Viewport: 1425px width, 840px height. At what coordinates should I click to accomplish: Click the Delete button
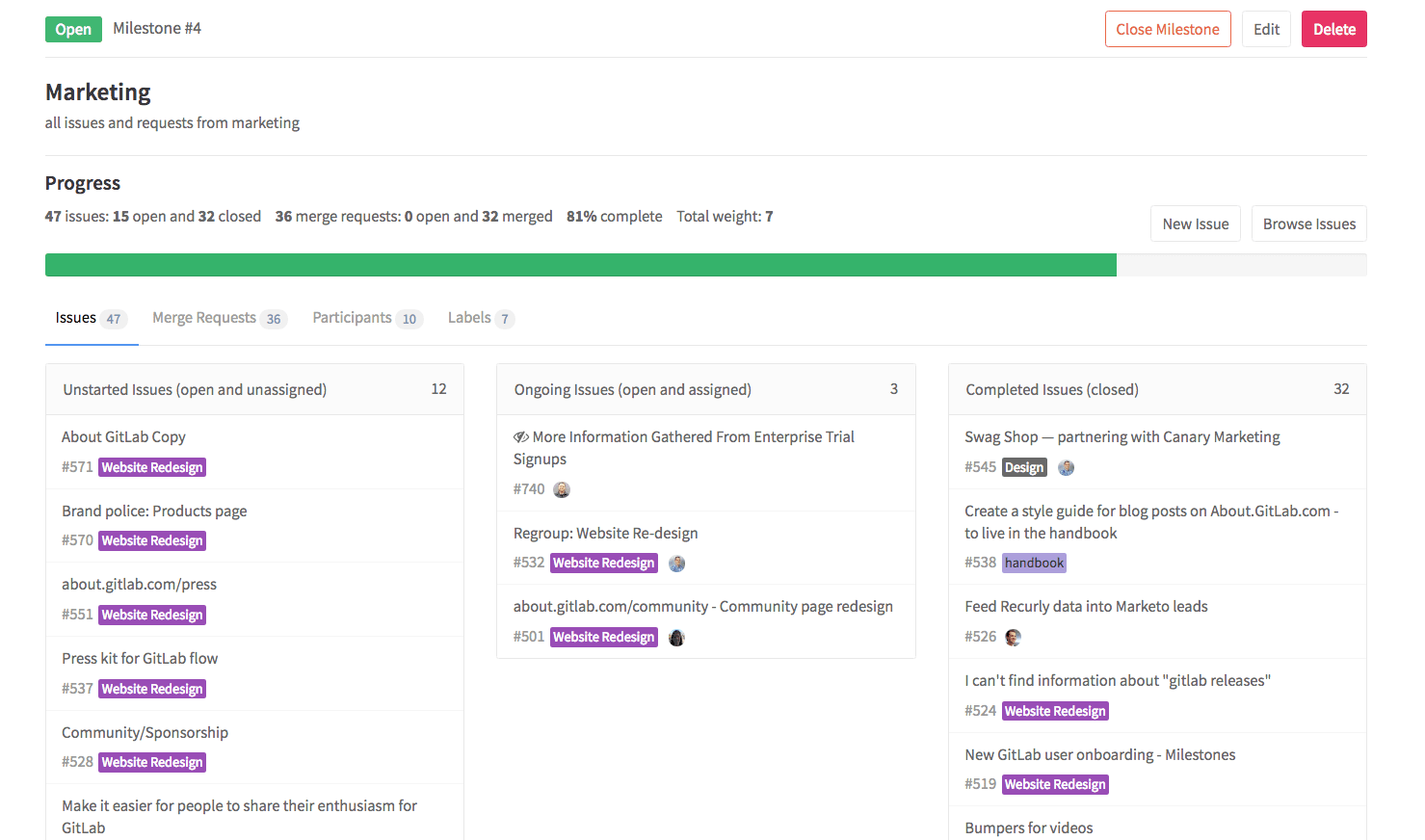pyautogui.click(x=1334, y=29)
